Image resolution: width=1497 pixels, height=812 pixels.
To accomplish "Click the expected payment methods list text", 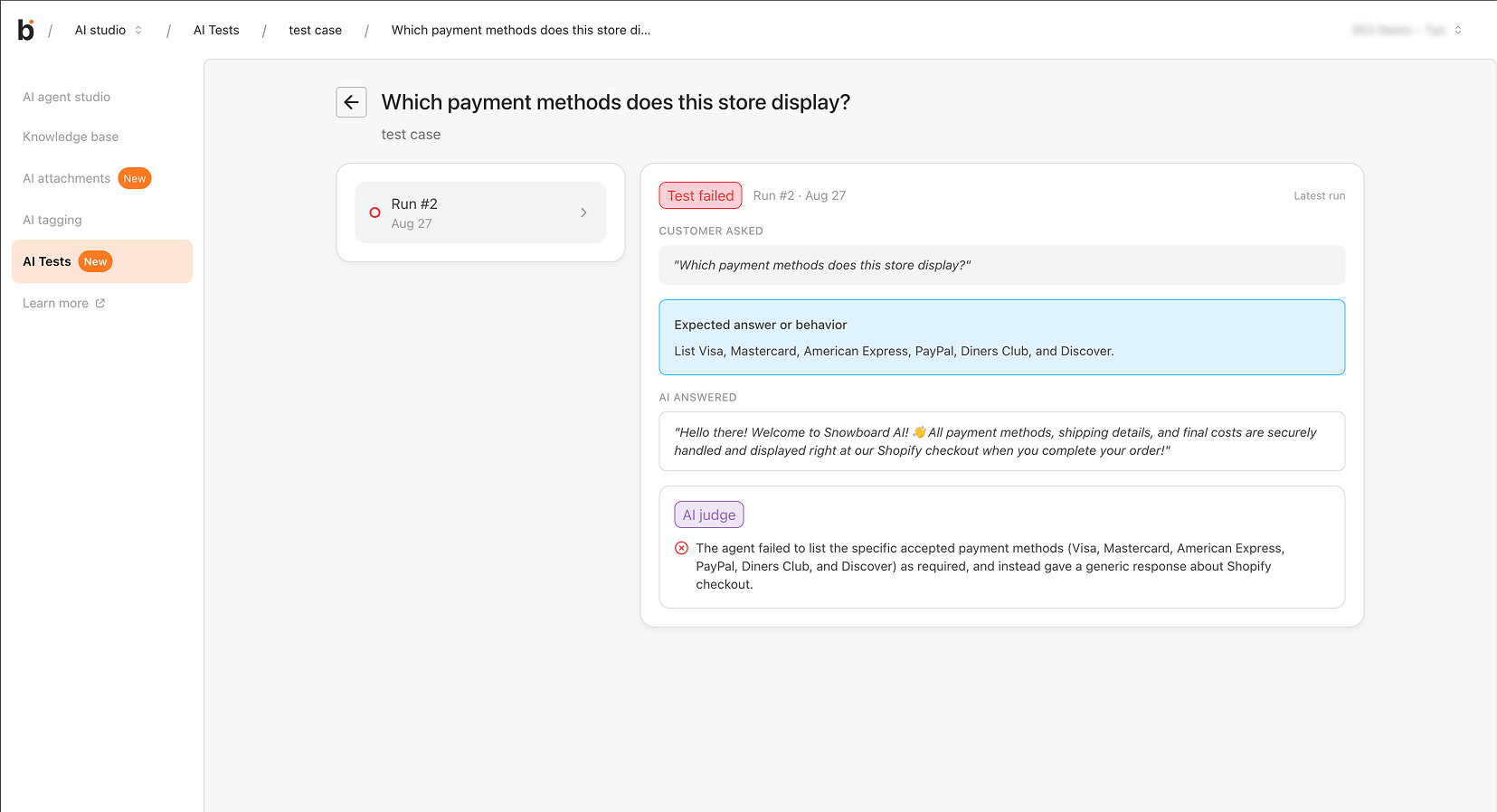I will click(x=894, y=351).
